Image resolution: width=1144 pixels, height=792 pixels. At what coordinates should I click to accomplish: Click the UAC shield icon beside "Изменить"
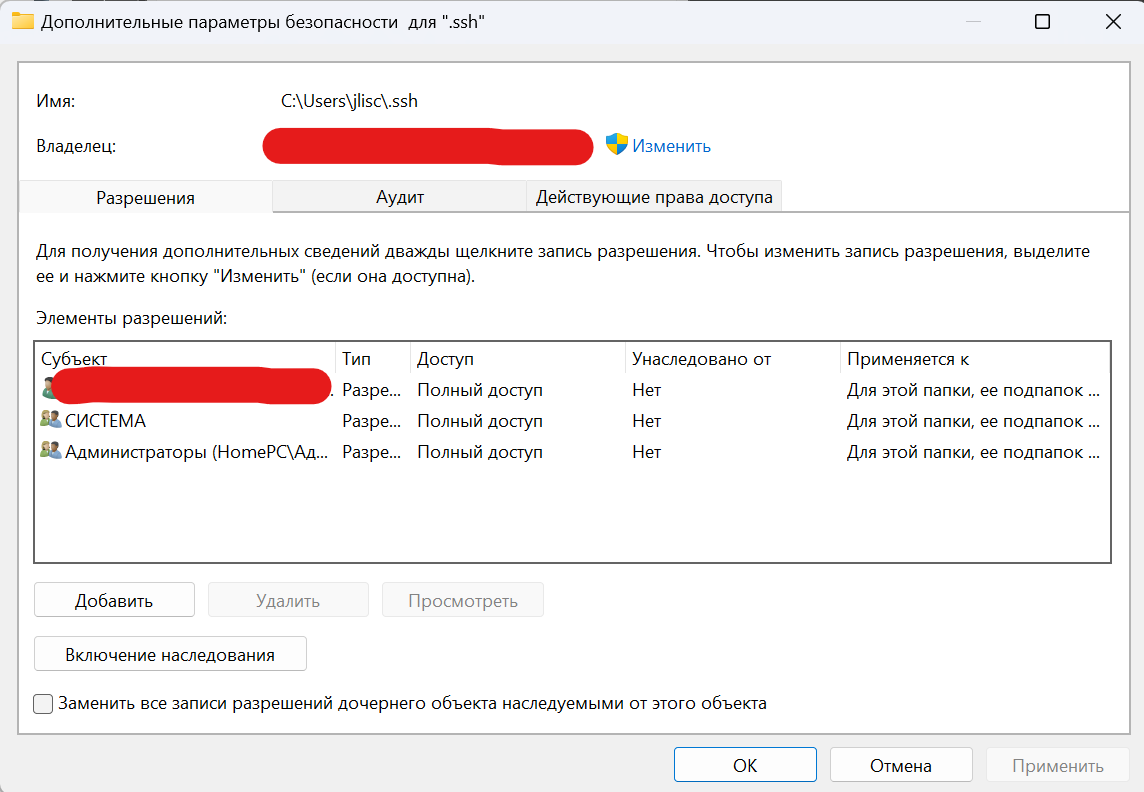pyautogui.click(x=616, y=145)
